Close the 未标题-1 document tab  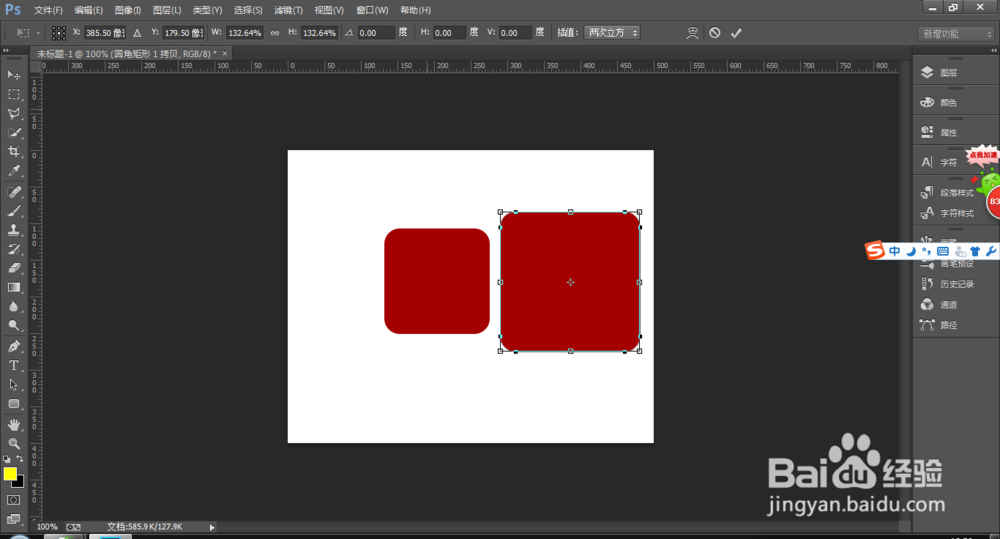[x=224, y=54]
